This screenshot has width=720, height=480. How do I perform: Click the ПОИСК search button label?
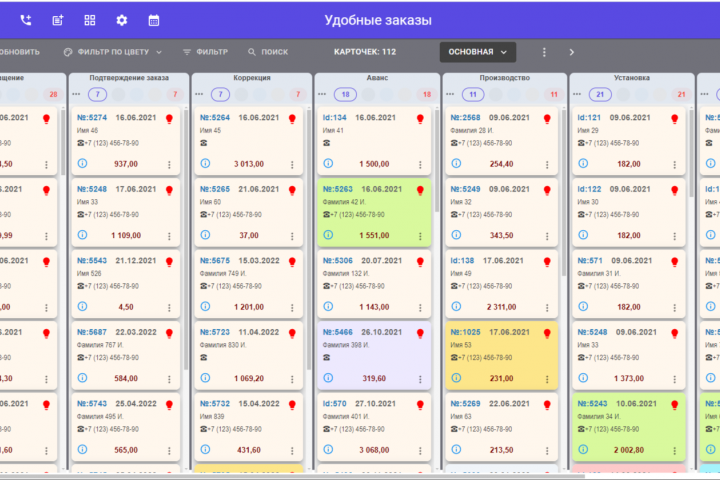coord(275,52)
